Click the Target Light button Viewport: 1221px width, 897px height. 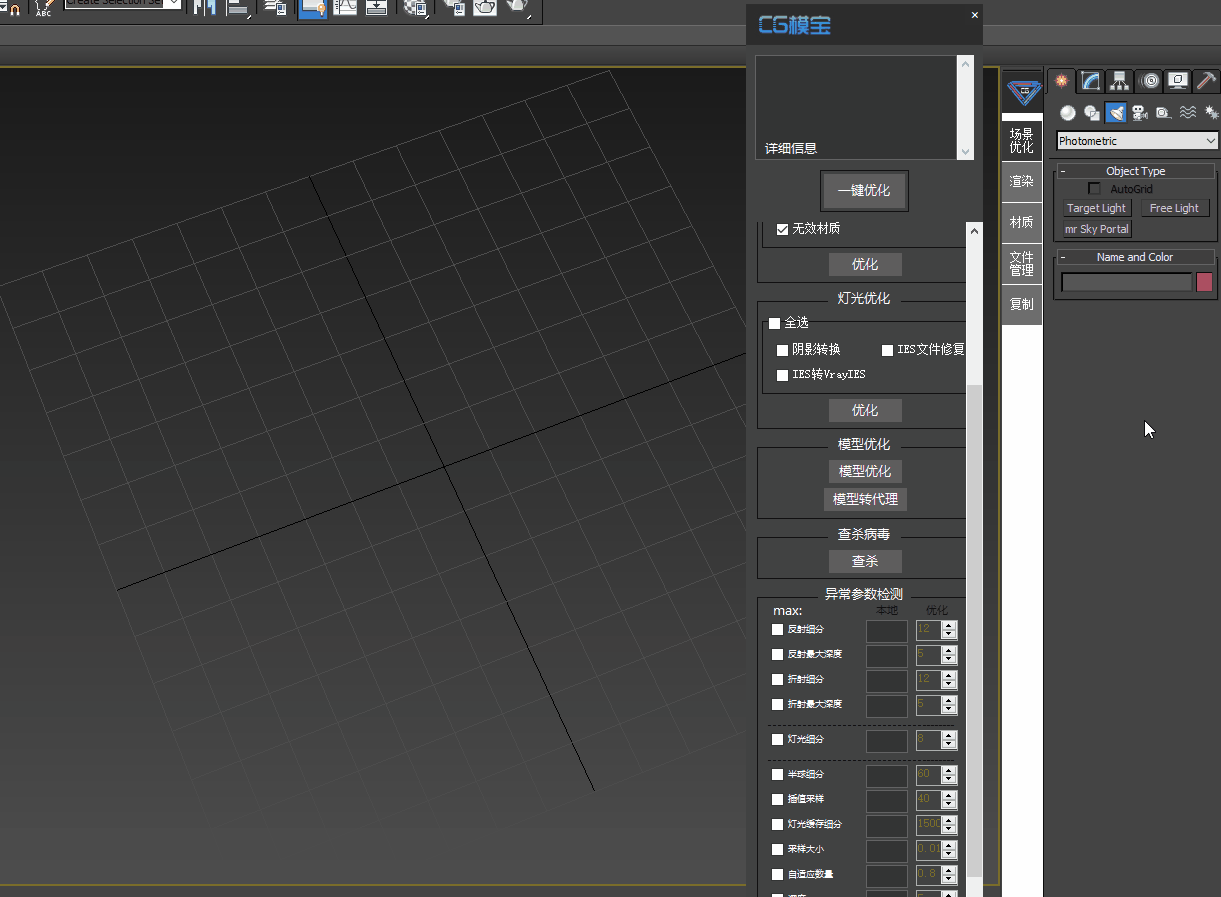tap(1096, 208)
